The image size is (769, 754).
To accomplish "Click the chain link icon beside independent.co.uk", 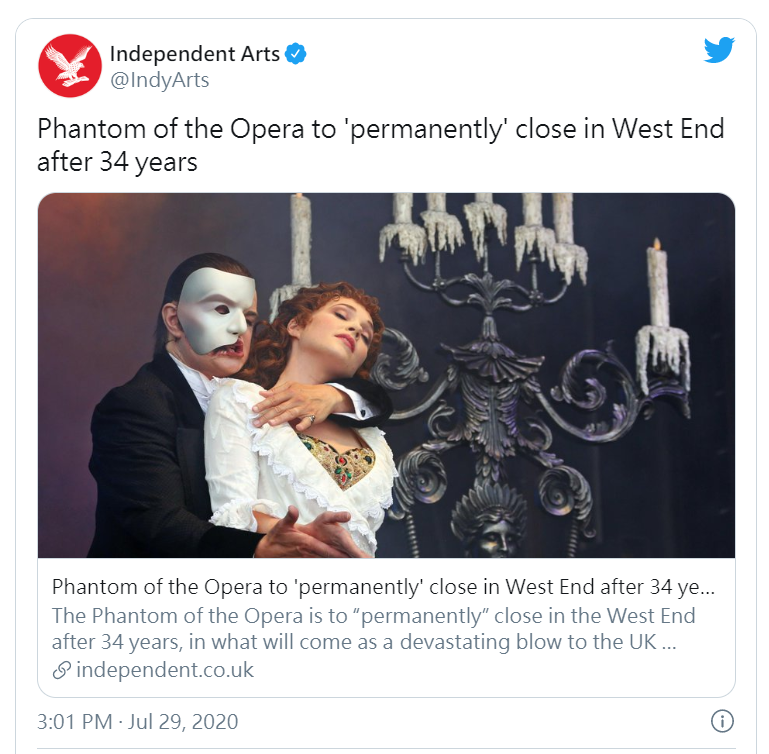I will (x=62, y=670).
